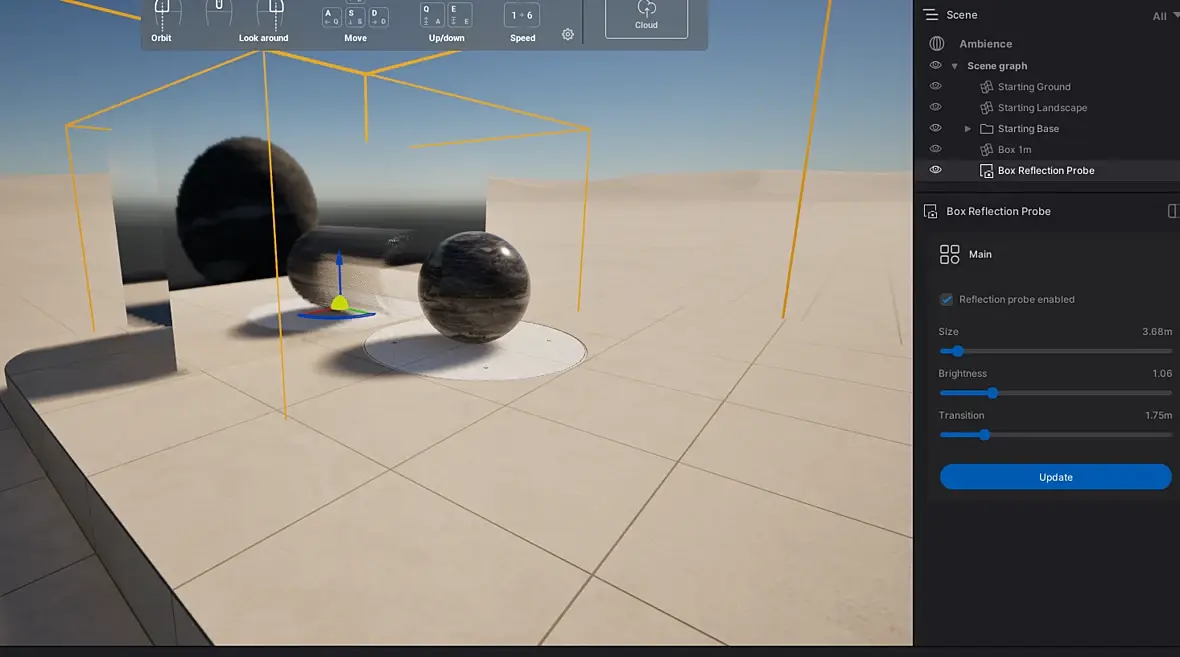Select Starting Landscape in the tree
Screen dimensions: 1180x657
(x=1042, y=108)
